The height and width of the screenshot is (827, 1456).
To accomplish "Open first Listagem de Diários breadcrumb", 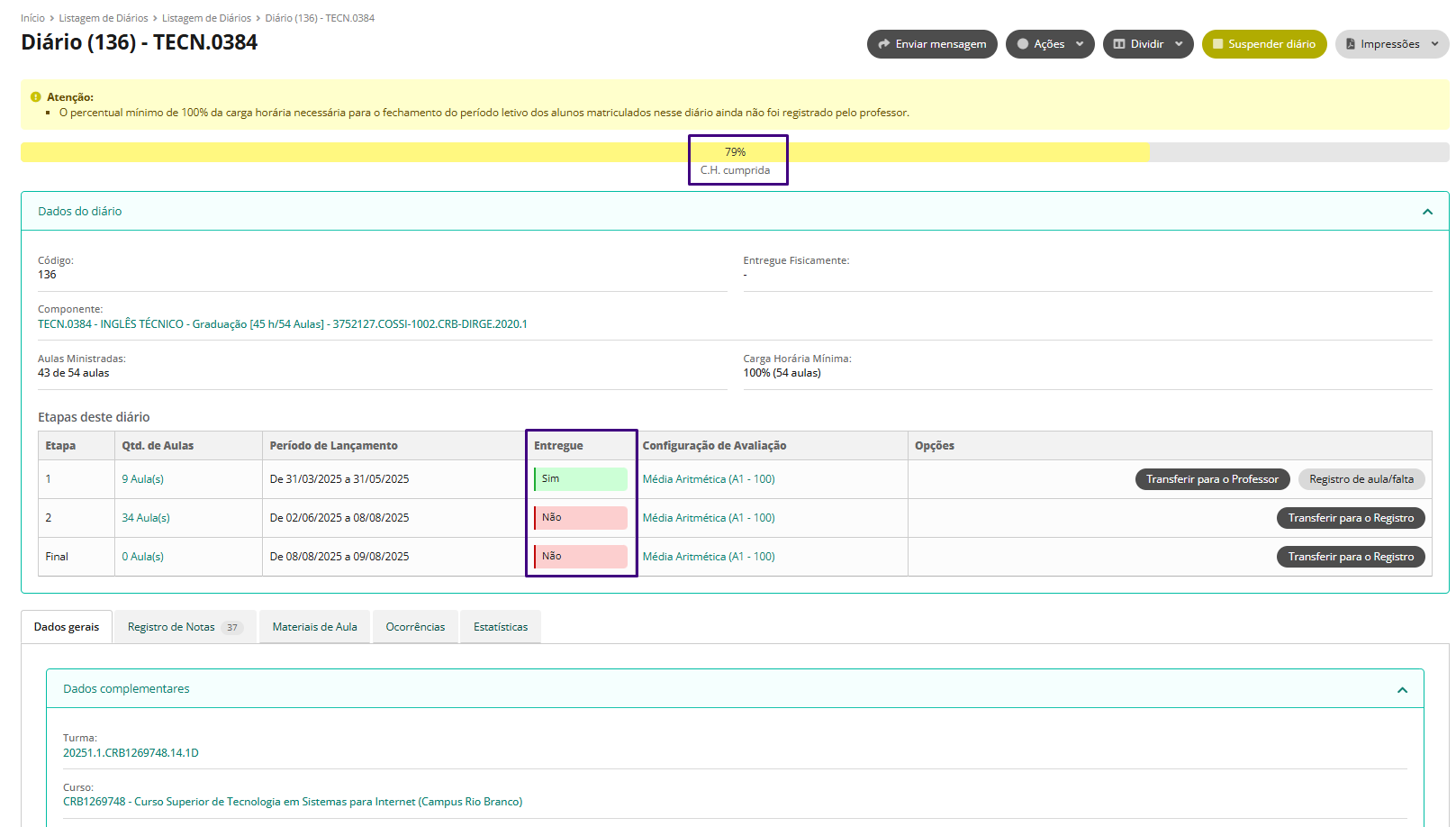I will click(x=104, y=18).
